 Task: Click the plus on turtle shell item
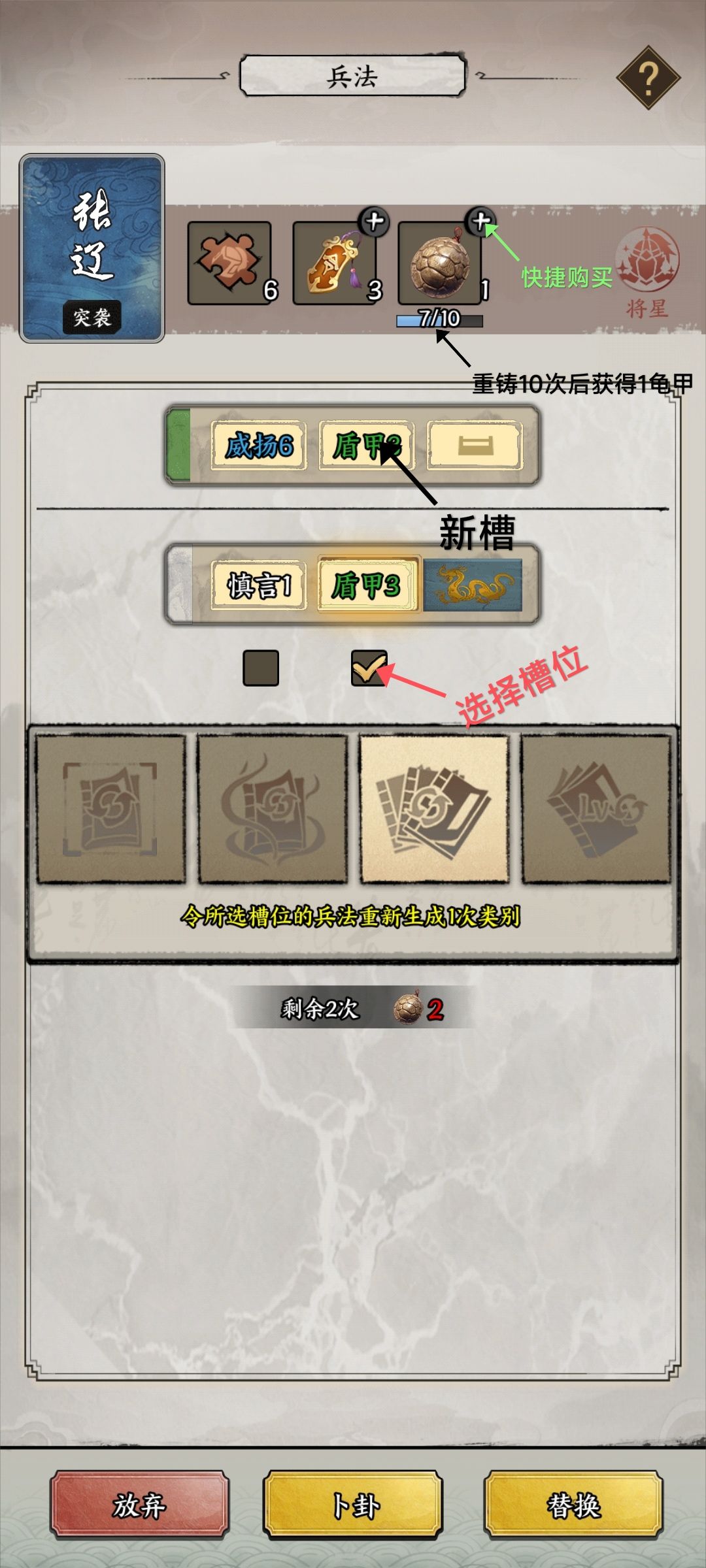click(480, 222)
